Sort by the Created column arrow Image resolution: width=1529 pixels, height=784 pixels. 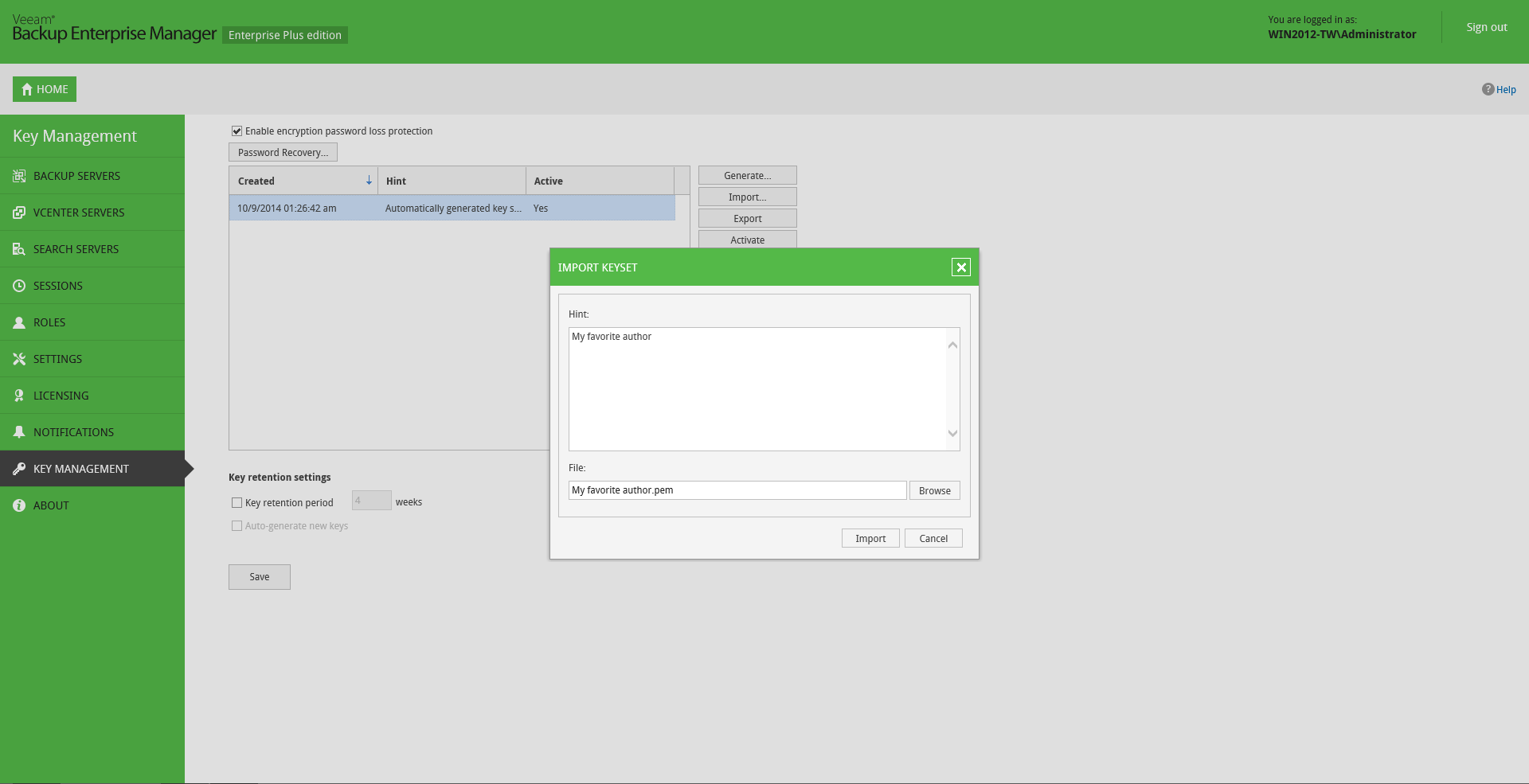(369, 181)
